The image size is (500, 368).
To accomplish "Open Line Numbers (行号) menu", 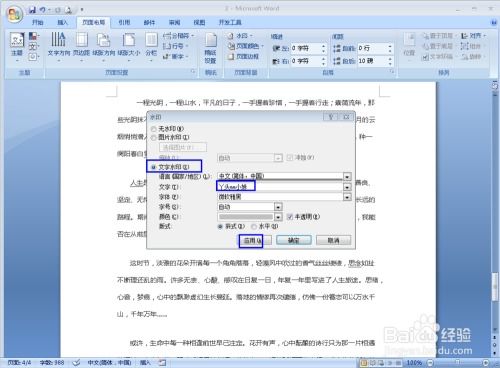I will [x=176, y=46].
